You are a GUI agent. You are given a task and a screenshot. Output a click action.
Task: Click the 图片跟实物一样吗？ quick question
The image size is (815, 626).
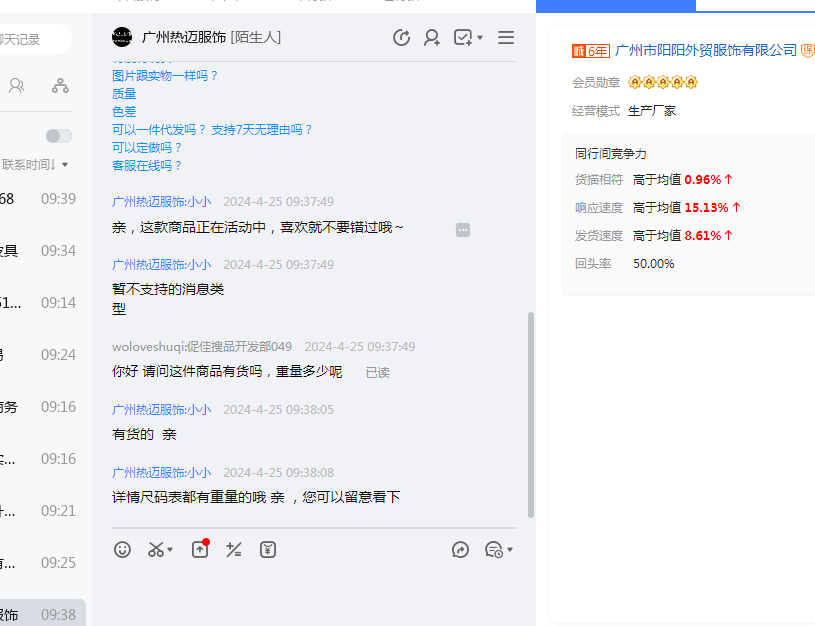(165, 76)
